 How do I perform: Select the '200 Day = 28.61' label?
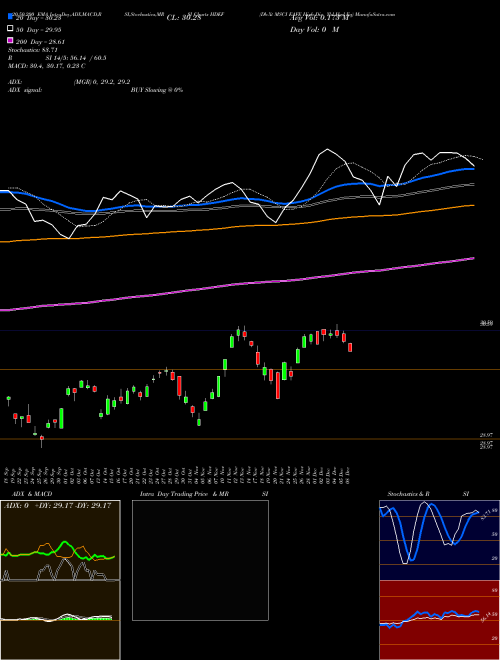tap(40, 42)
